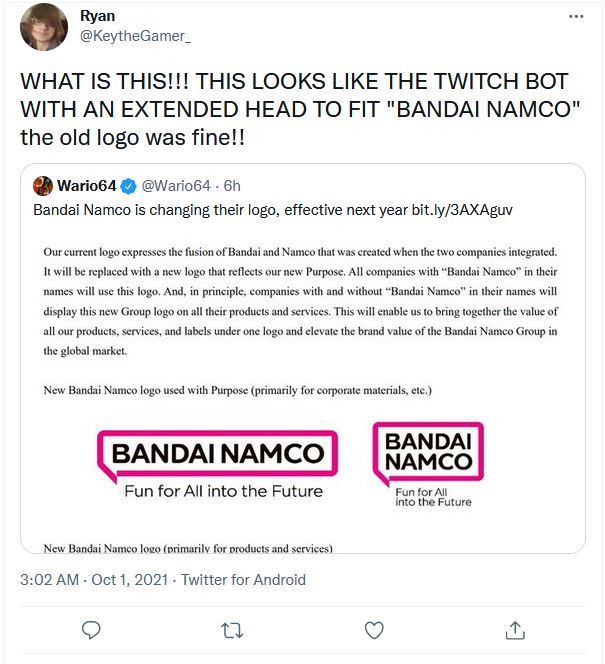Open the three-dot more options menu

(575, 17)
